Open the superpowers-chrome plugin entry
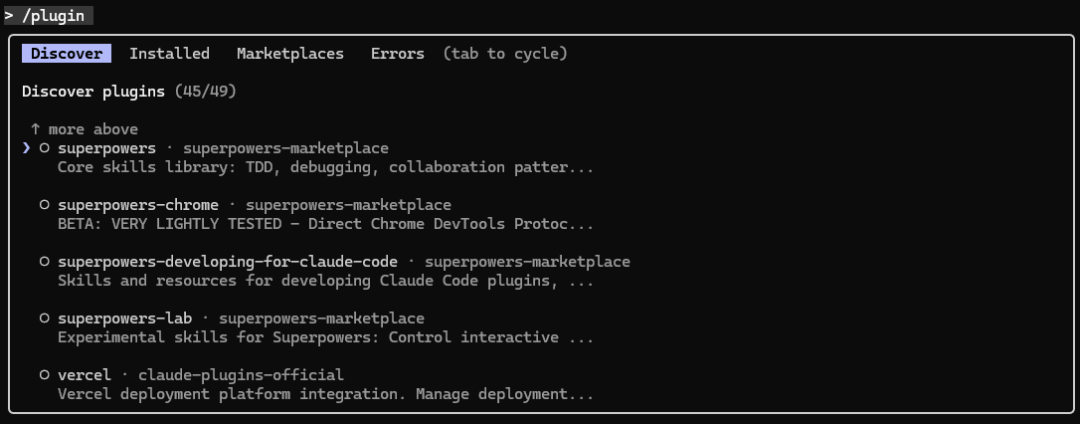 coord(138,205)
